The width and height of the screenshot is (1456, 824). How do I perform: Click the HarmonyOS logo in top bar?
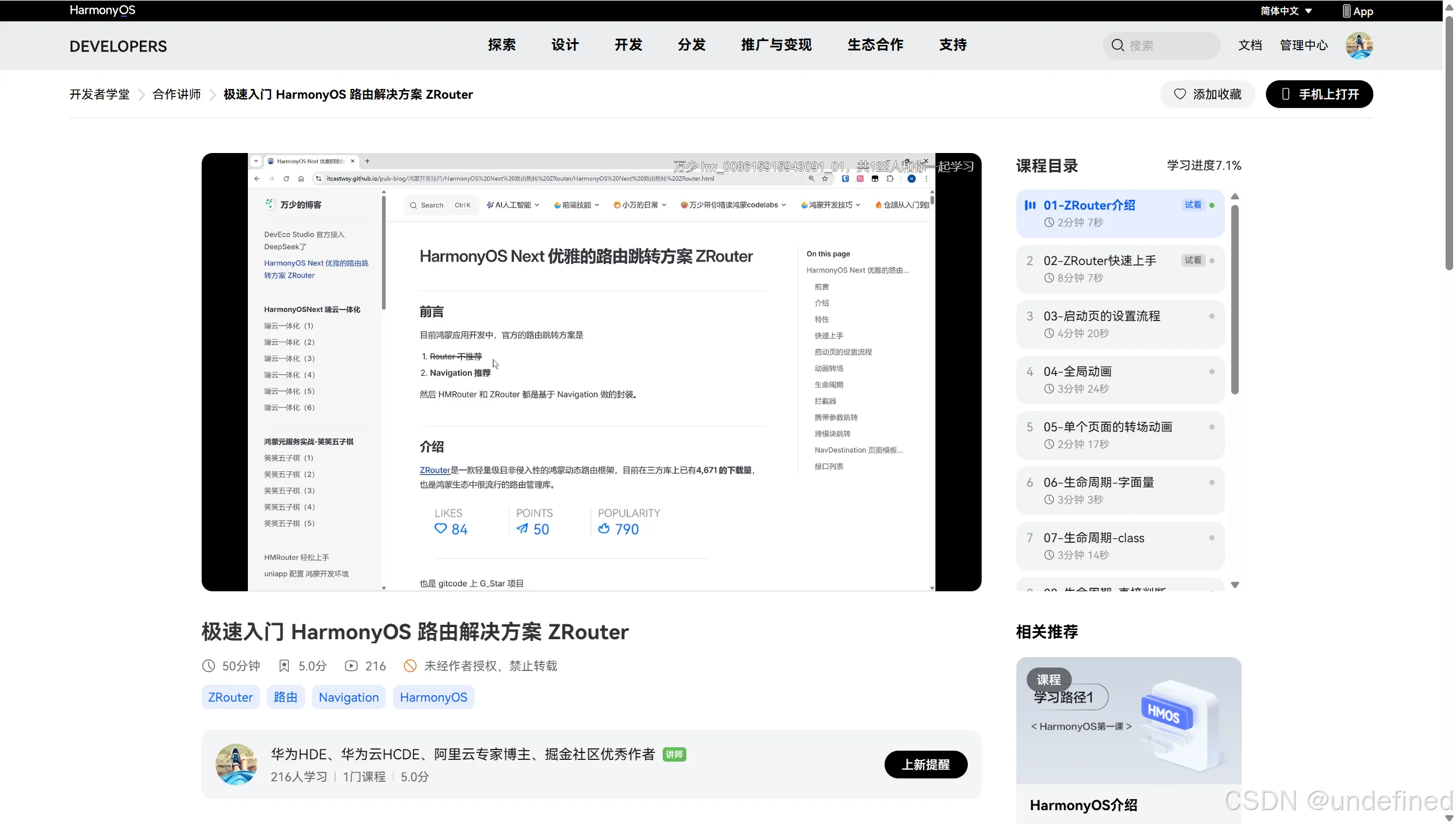point(102,10)
